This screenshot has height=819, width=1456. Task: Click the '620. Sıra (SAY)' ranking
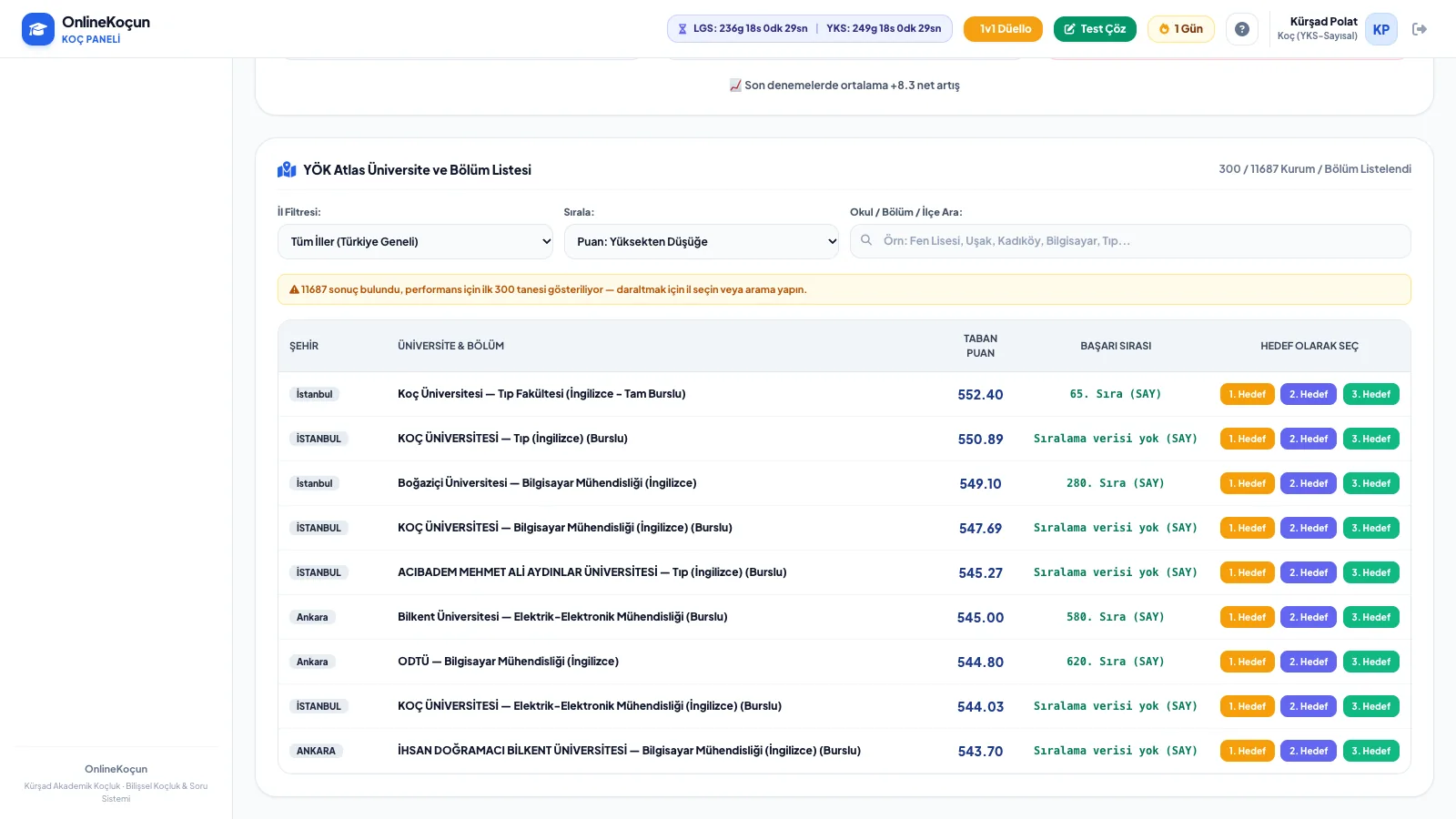(x=1116, y=662)
